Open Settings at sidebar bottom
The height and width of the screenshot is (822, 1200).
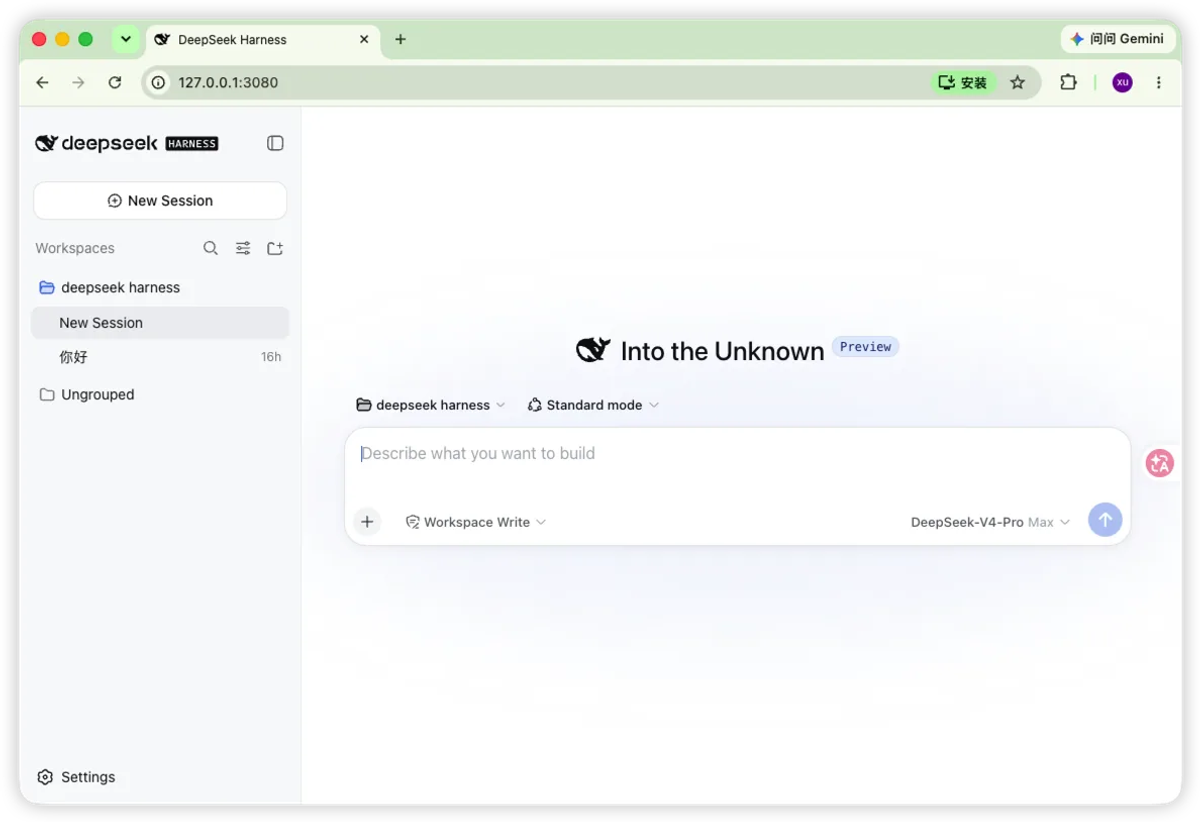point(77,777)
